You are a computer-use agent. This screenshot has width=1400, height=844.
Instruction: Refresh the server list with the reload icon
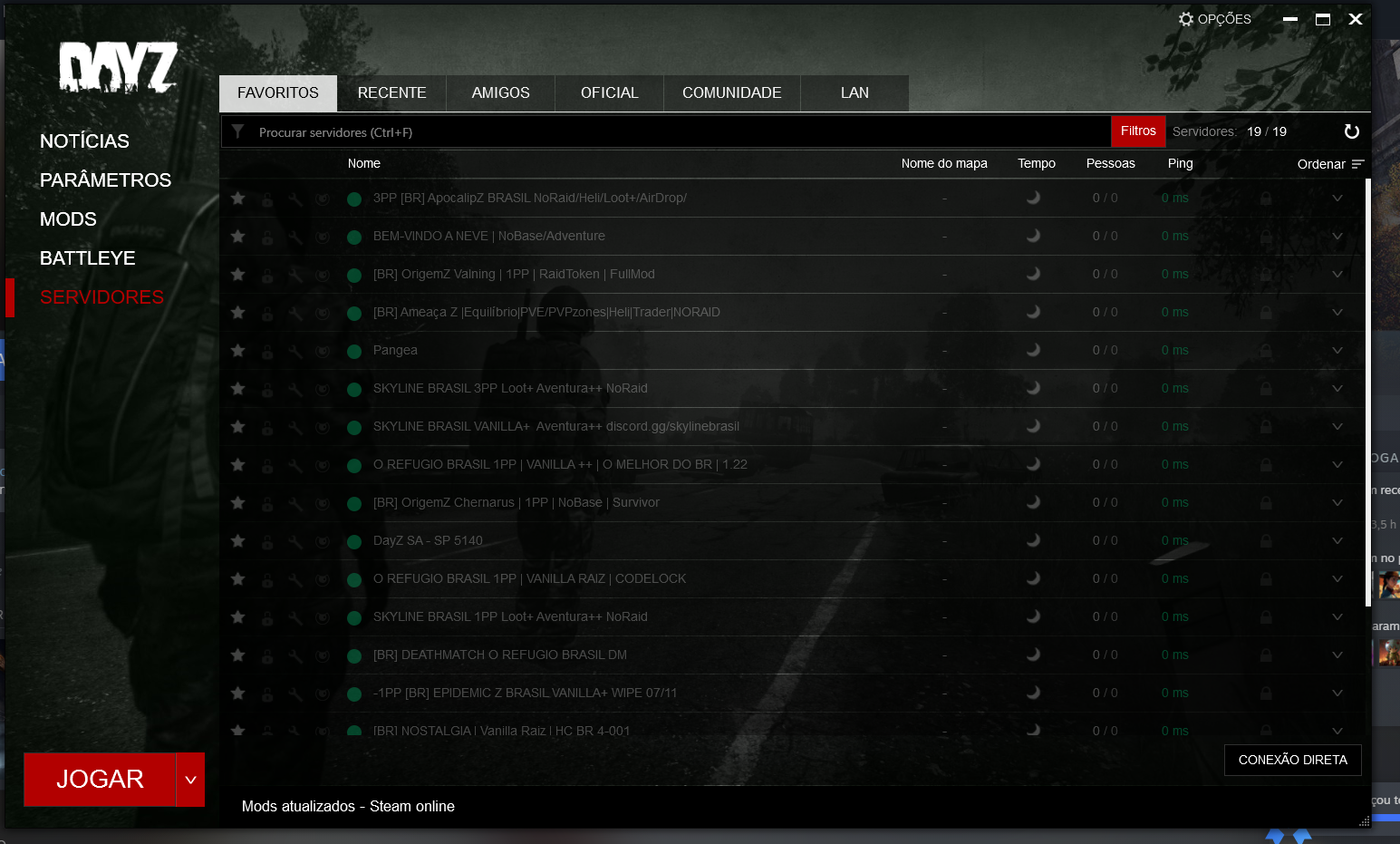click(x=1351, y=131)
